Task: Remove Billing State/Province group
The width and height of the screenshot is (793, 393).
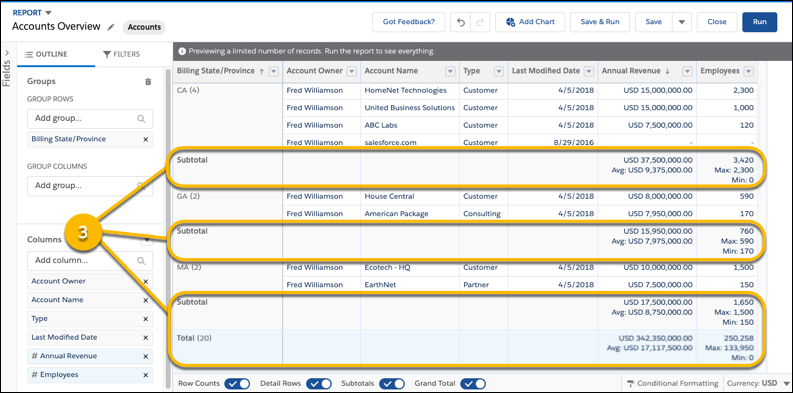Action: click(x=146, y=139)
